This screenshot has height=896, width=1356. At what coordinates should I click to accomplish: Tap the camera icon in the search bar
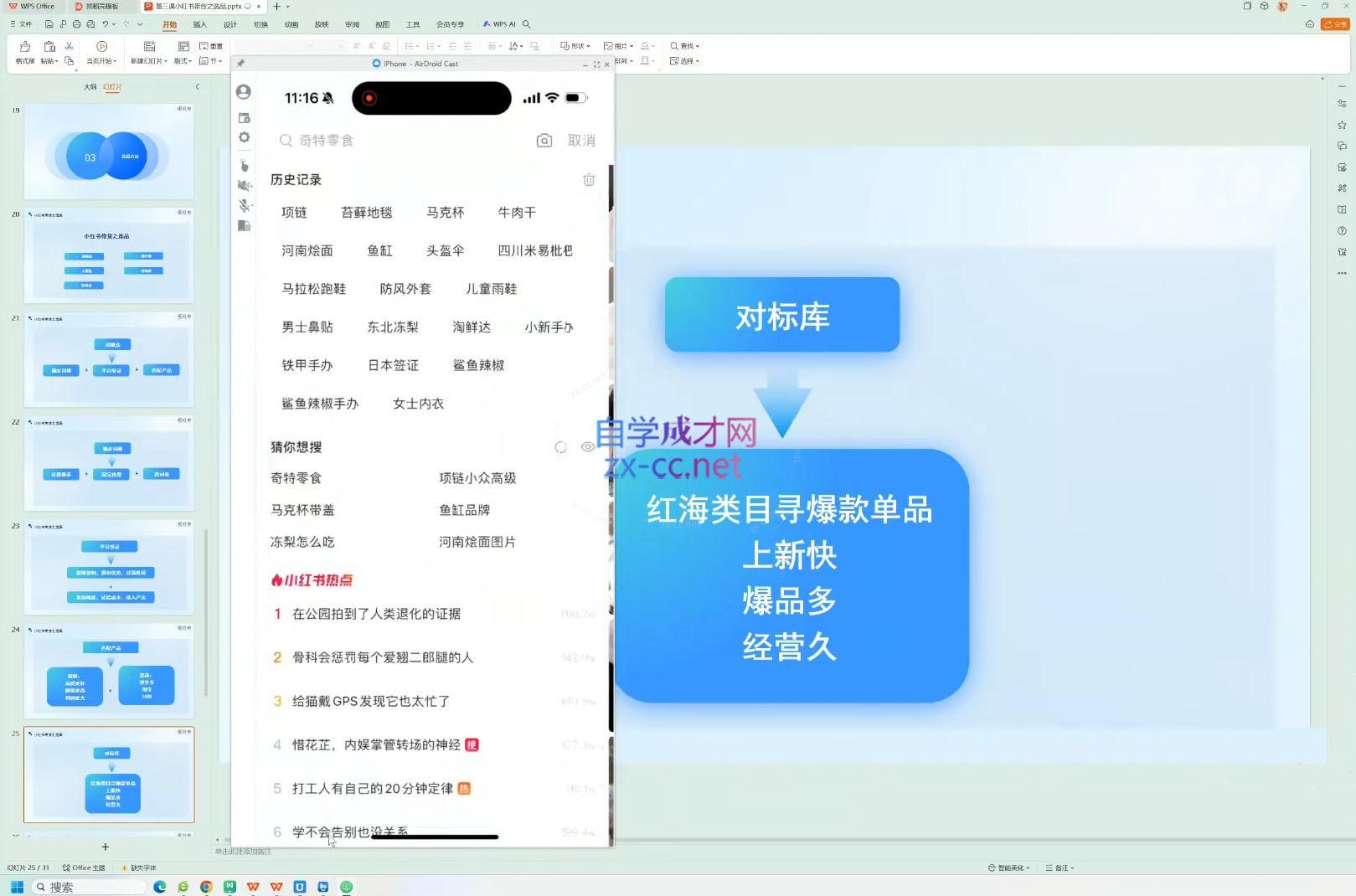click(x=544, y=140)
